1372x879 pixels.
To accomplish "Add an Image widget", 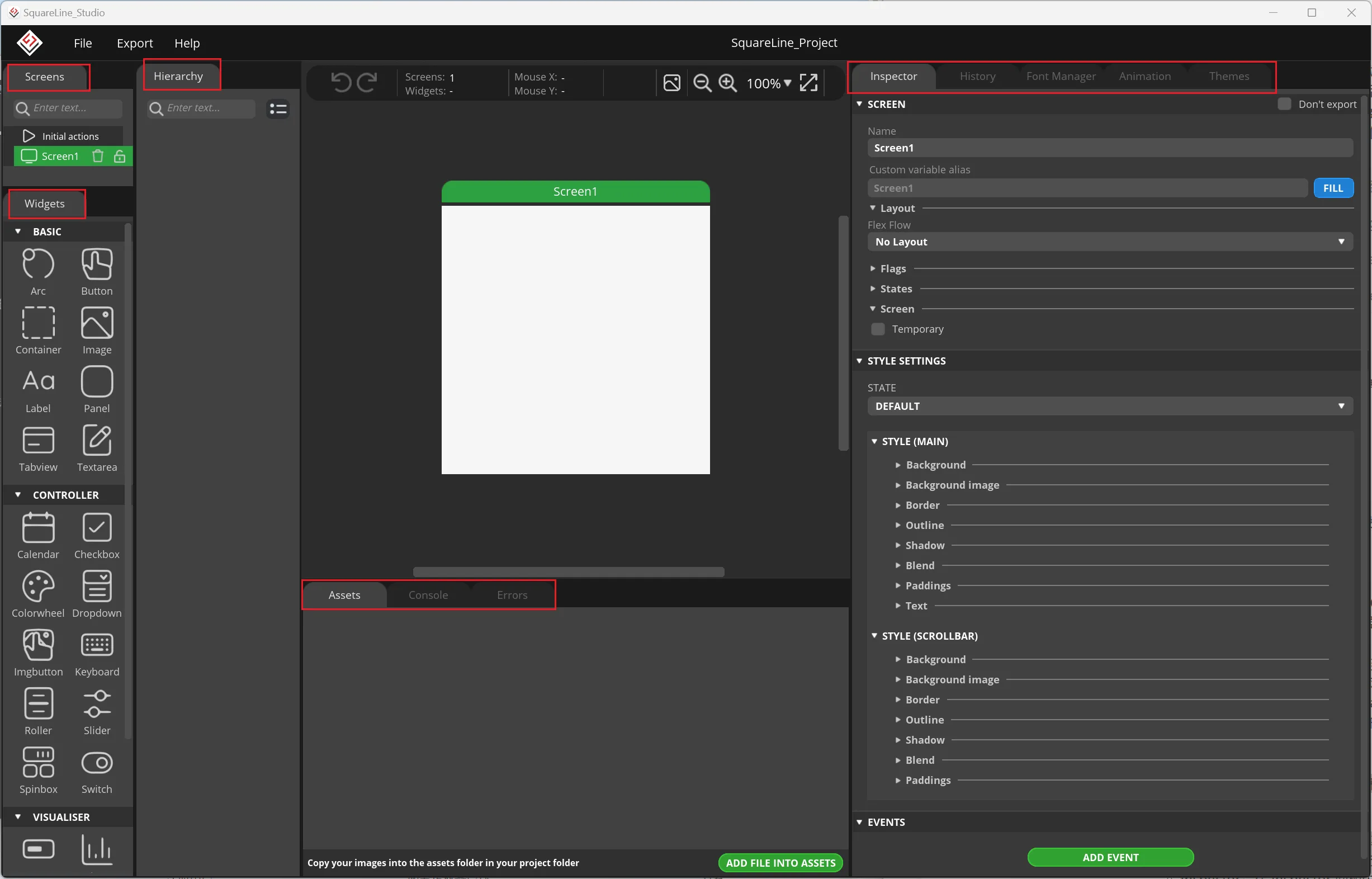I will tap(97, 330).
